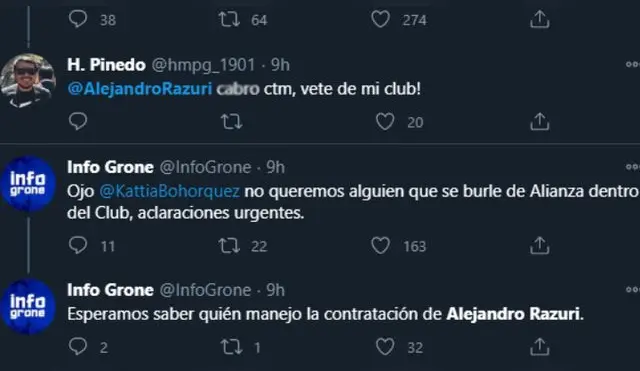Retweet the tweet with 64 retweets

(x=229, y=19)
